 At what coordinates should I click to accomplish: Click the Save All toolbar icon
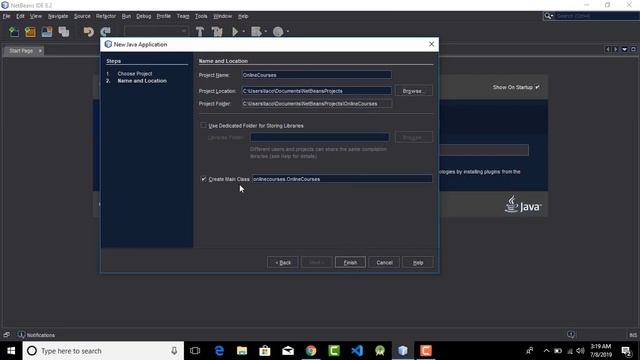pos(64,31)
